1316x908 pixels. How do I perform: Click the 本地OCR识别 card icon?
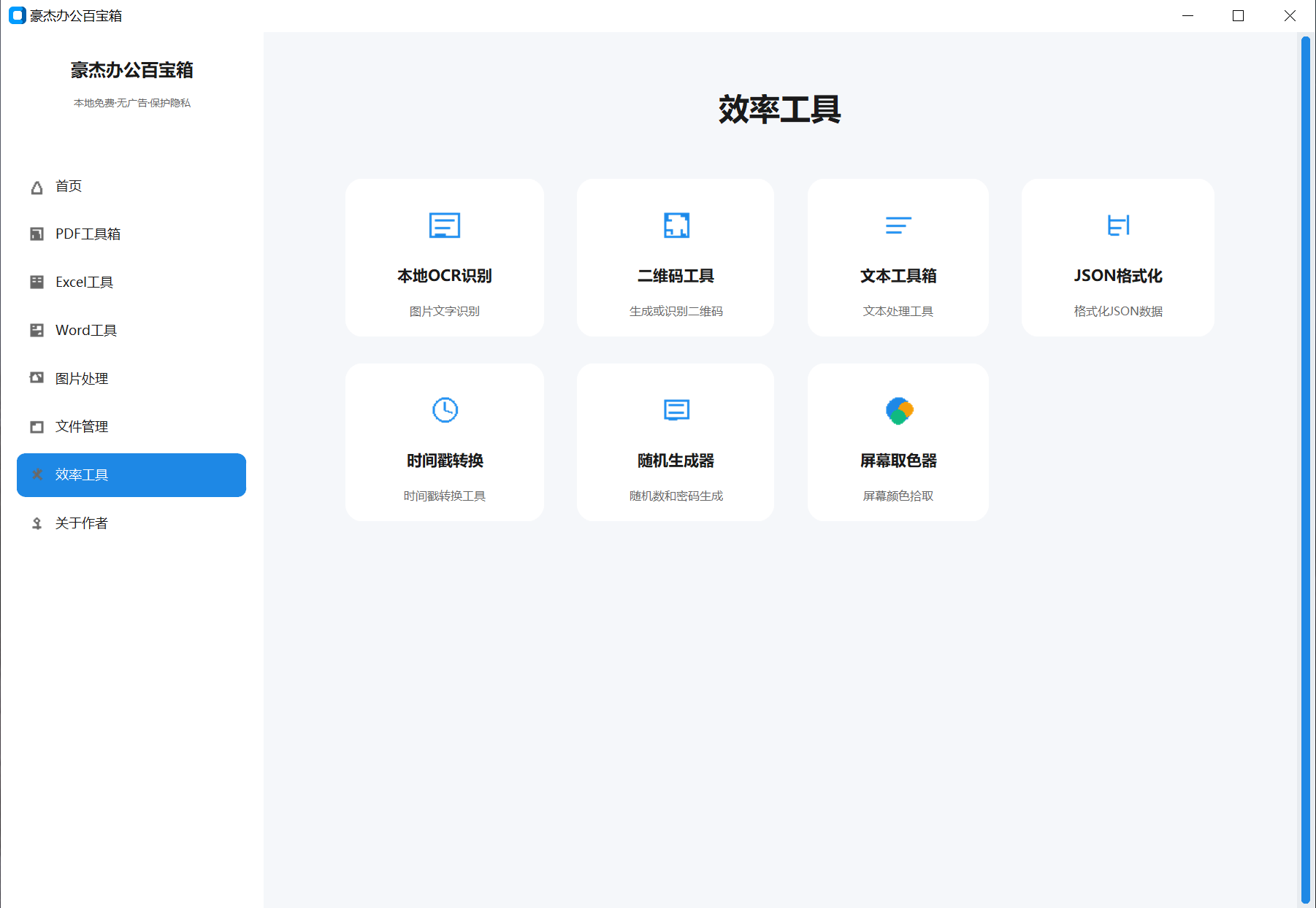445,226
